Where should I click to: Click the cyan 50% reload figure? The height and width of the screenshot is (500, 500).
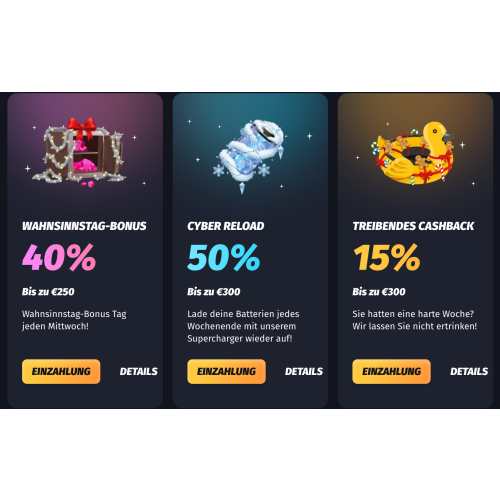(224, 257)
